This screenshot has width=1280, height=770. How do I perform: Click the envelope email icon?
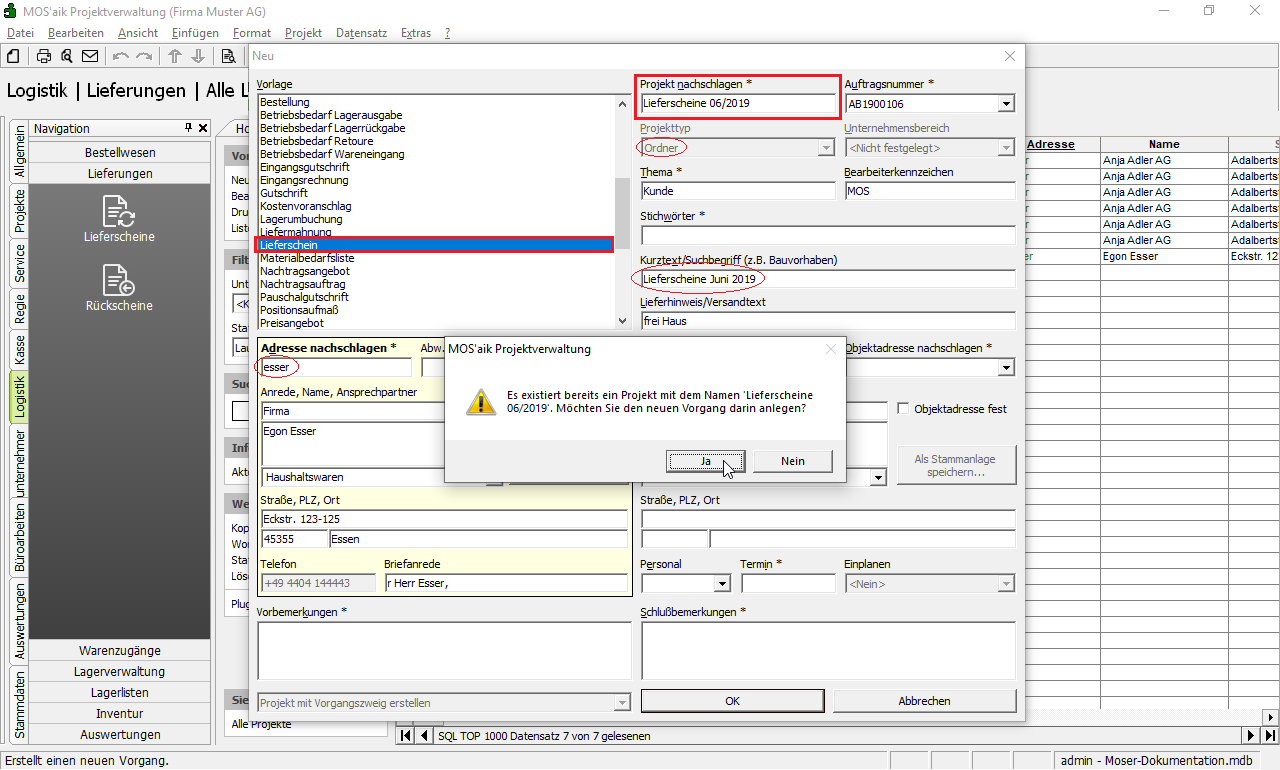pos(90,56)
